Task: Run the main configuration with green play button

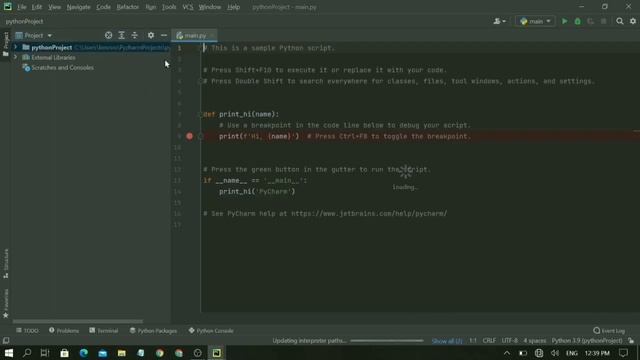Action: click(564, 21)
